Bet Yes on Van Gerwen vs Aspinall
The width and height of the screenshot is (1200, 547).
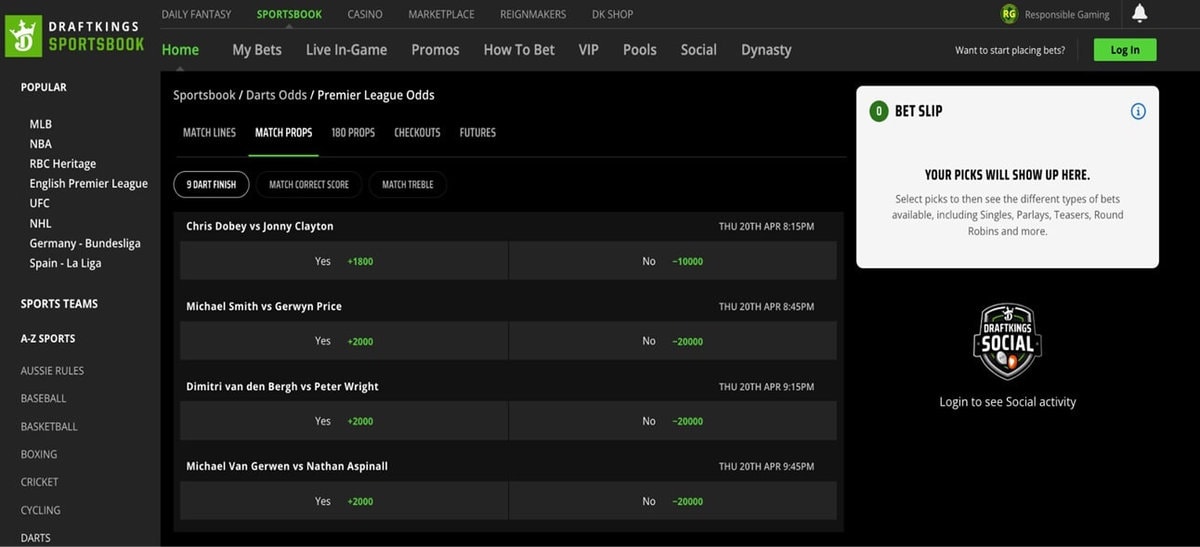[x=344, y=501]
